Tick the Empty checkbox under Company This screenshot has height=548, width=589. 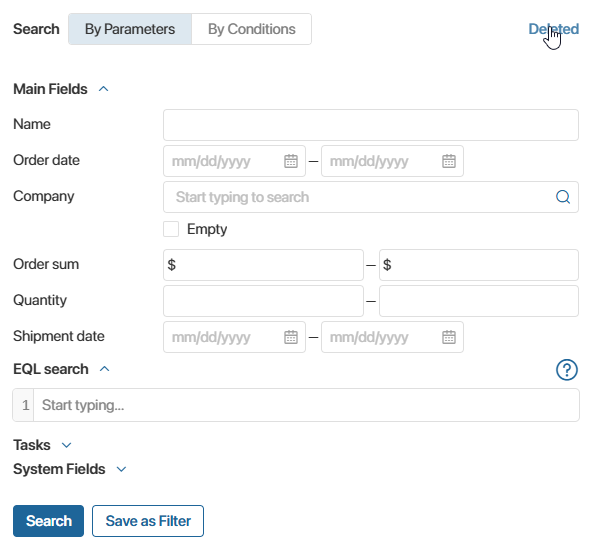point(171,229)
